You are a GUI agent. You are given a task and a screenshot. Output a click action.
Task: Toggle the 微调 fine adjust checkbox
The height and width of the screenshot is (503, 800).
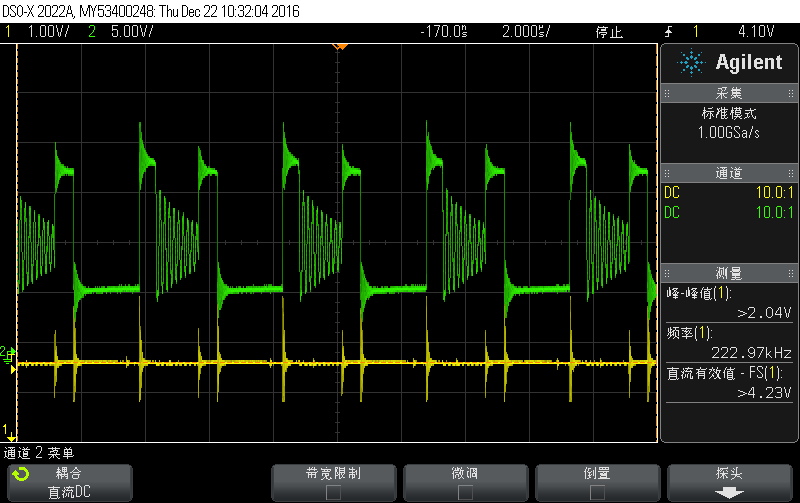point(465,493)
